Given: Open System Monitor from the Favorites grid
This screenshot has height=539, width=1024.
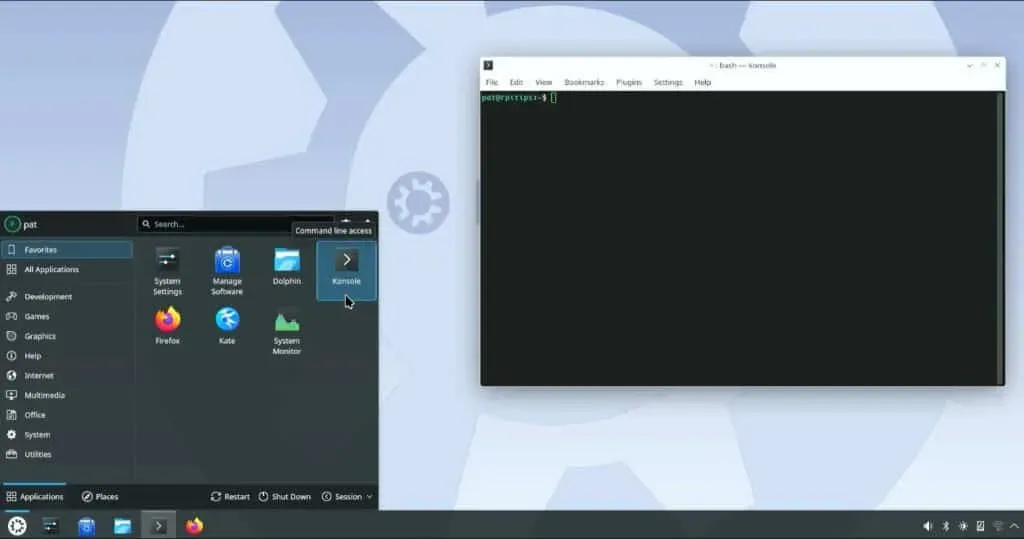Looking at the screenshot, I should click(x=287, y=331).
